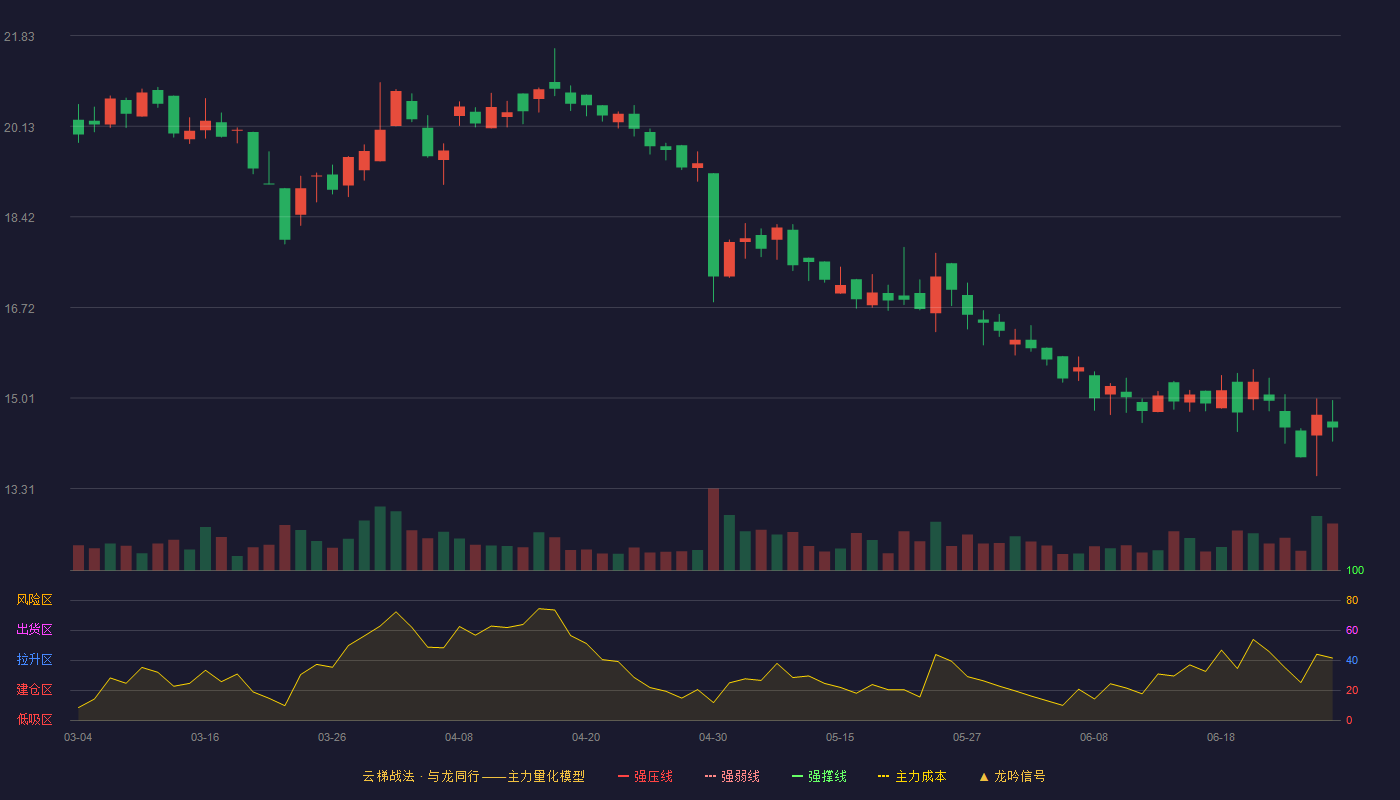Click the 13.31 price axis label
The image size is (1400, 800).
(19, 489)
